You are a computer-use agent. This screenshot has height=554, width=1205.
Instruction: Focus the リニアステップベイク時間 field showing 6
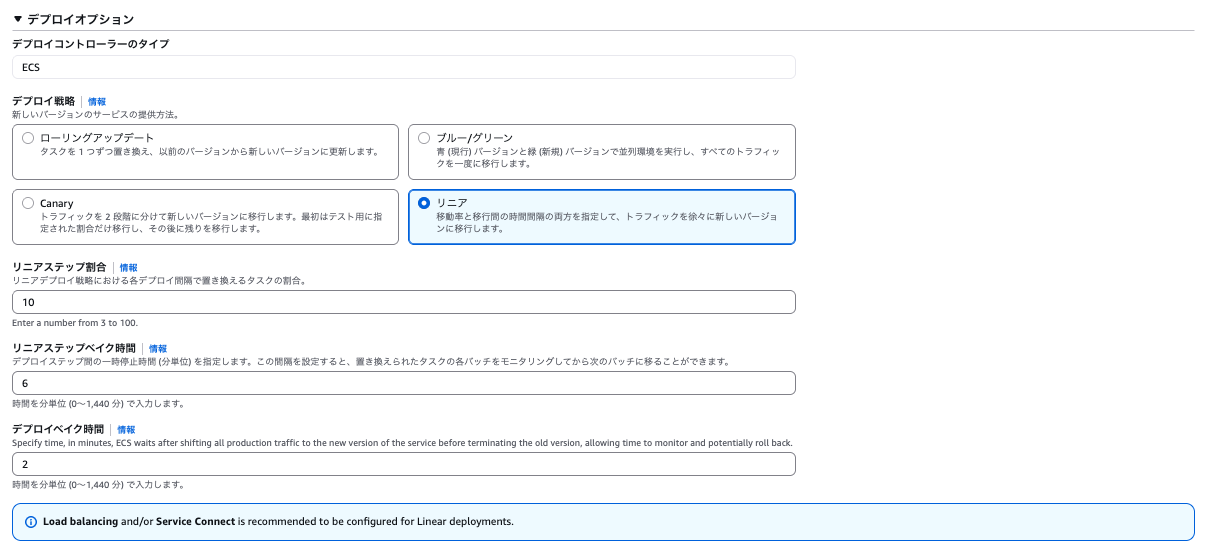403,383
